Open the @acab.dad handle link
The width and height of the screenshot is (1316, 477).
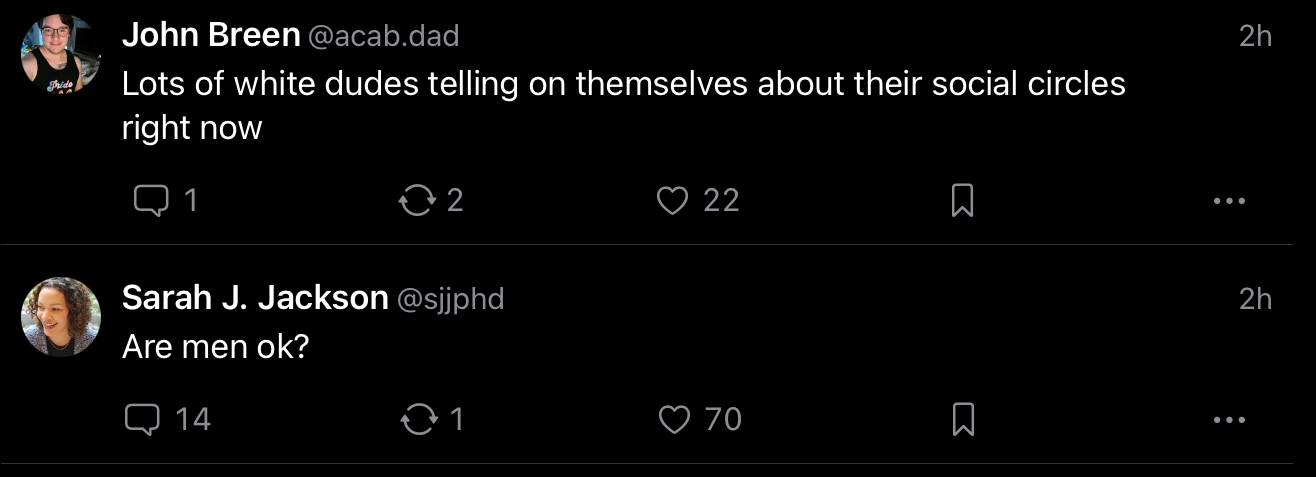tap(383, 37)
